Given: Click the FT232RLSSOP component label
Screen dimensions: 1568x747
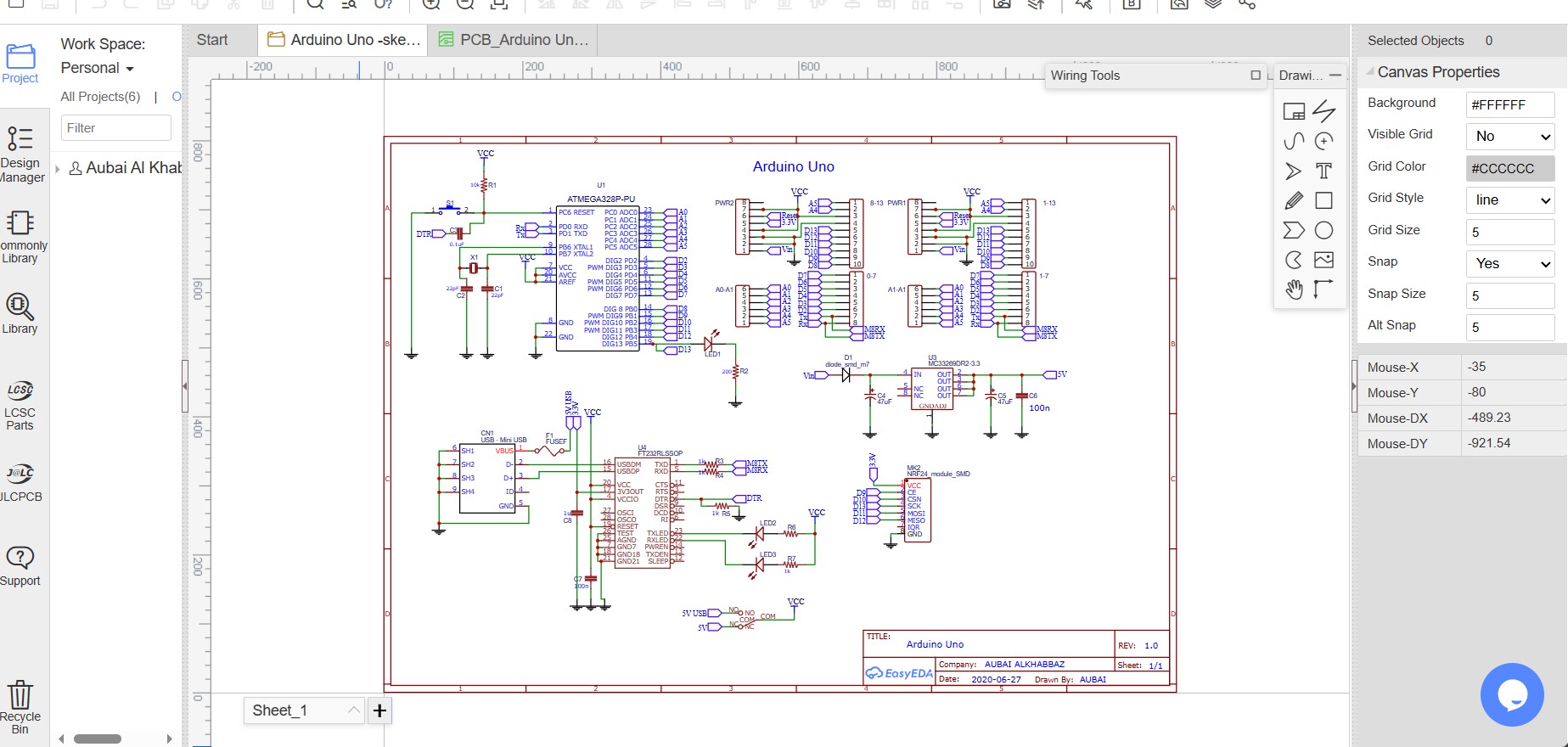Looking at the screenshot, I should (660, 453).
